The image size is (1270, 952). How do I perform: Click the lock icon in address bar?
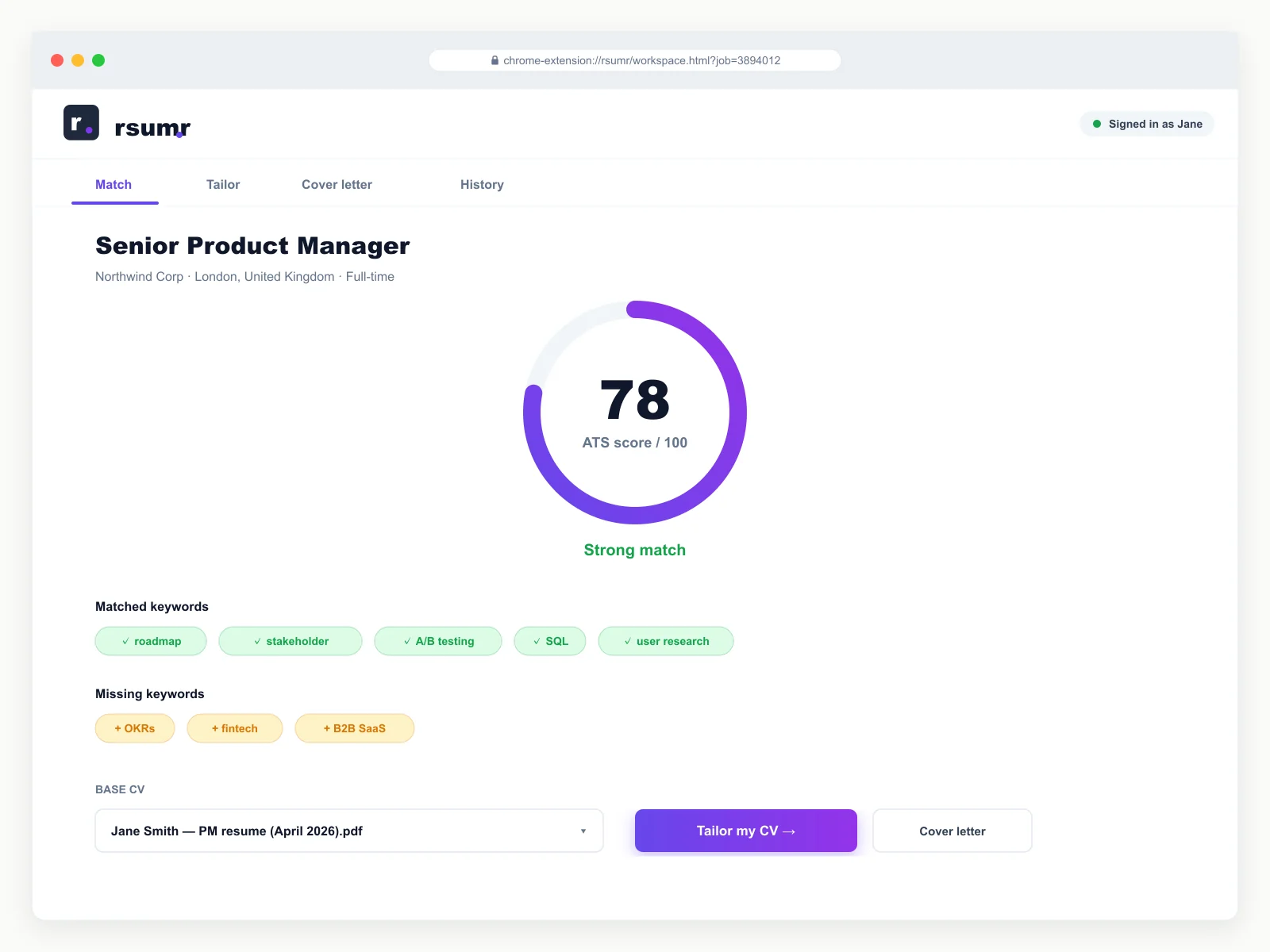pos(495,60)
